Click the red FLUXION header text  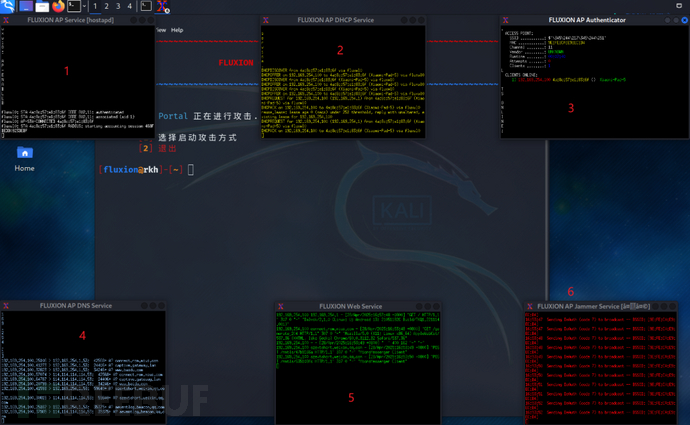[236, 63]
